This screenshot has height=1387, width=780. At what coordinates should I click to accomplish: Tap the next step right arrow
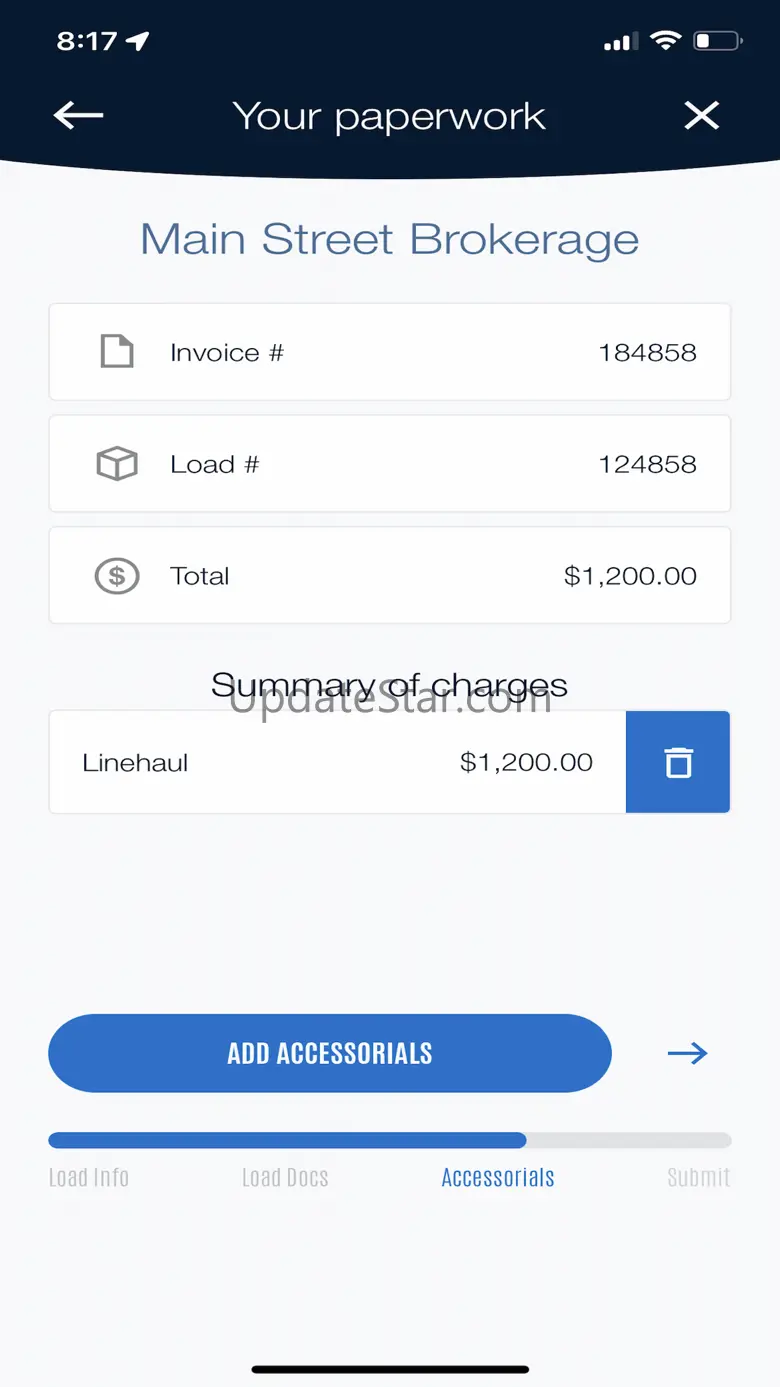point(687,1053)
